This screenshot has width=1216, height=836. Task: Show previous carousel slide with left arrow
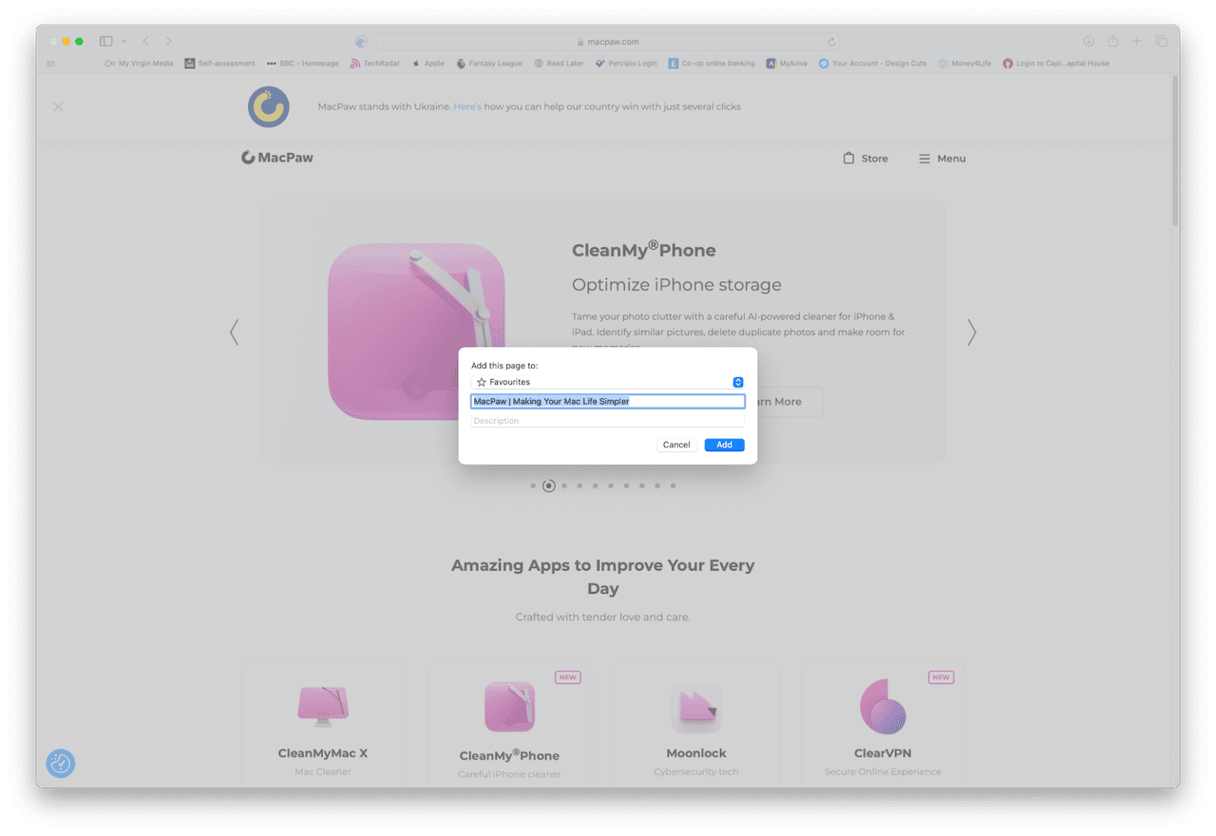[x=234, y=332]
